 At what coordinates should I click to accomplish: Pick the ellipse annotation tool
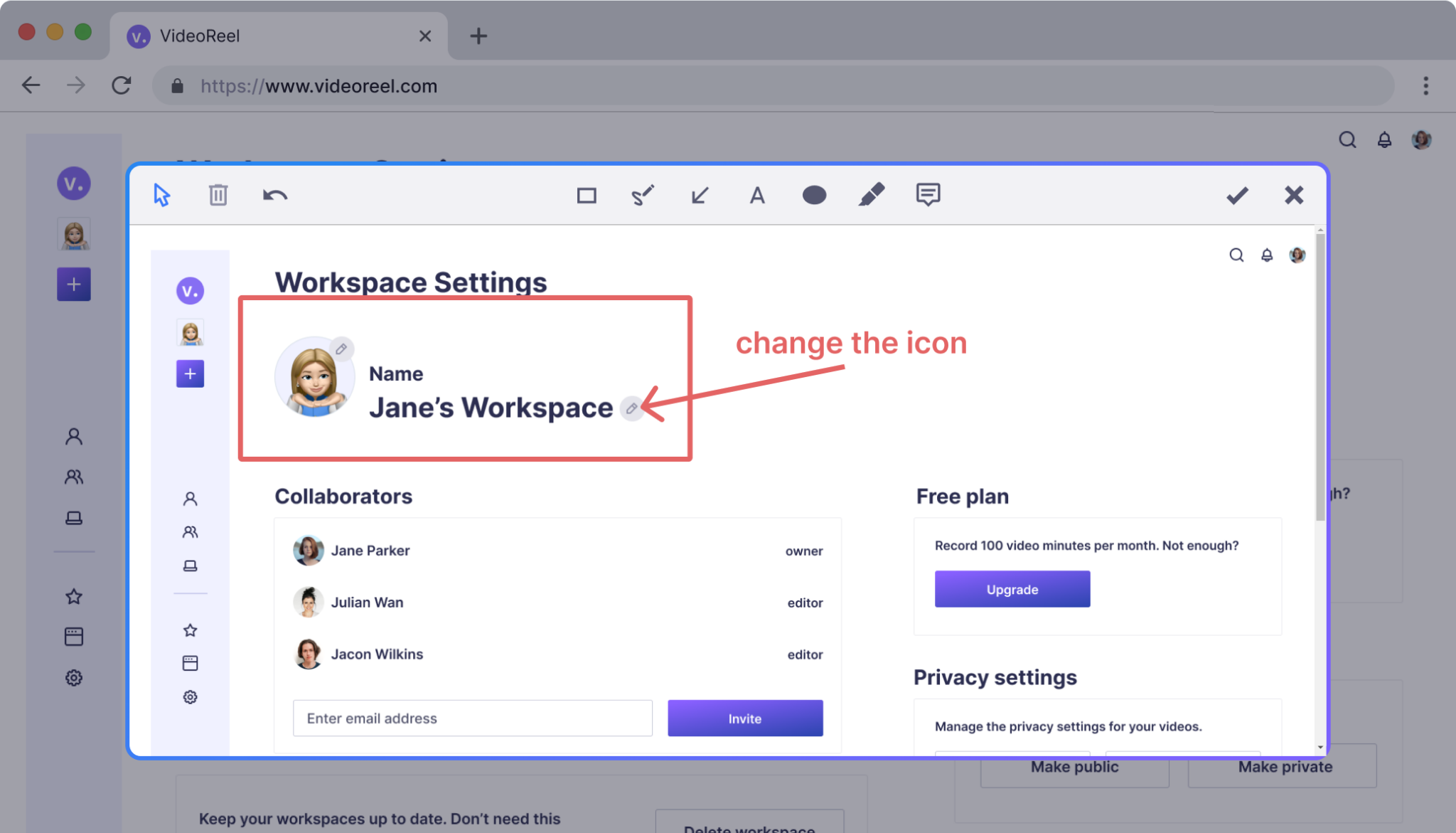click(813, 195)
